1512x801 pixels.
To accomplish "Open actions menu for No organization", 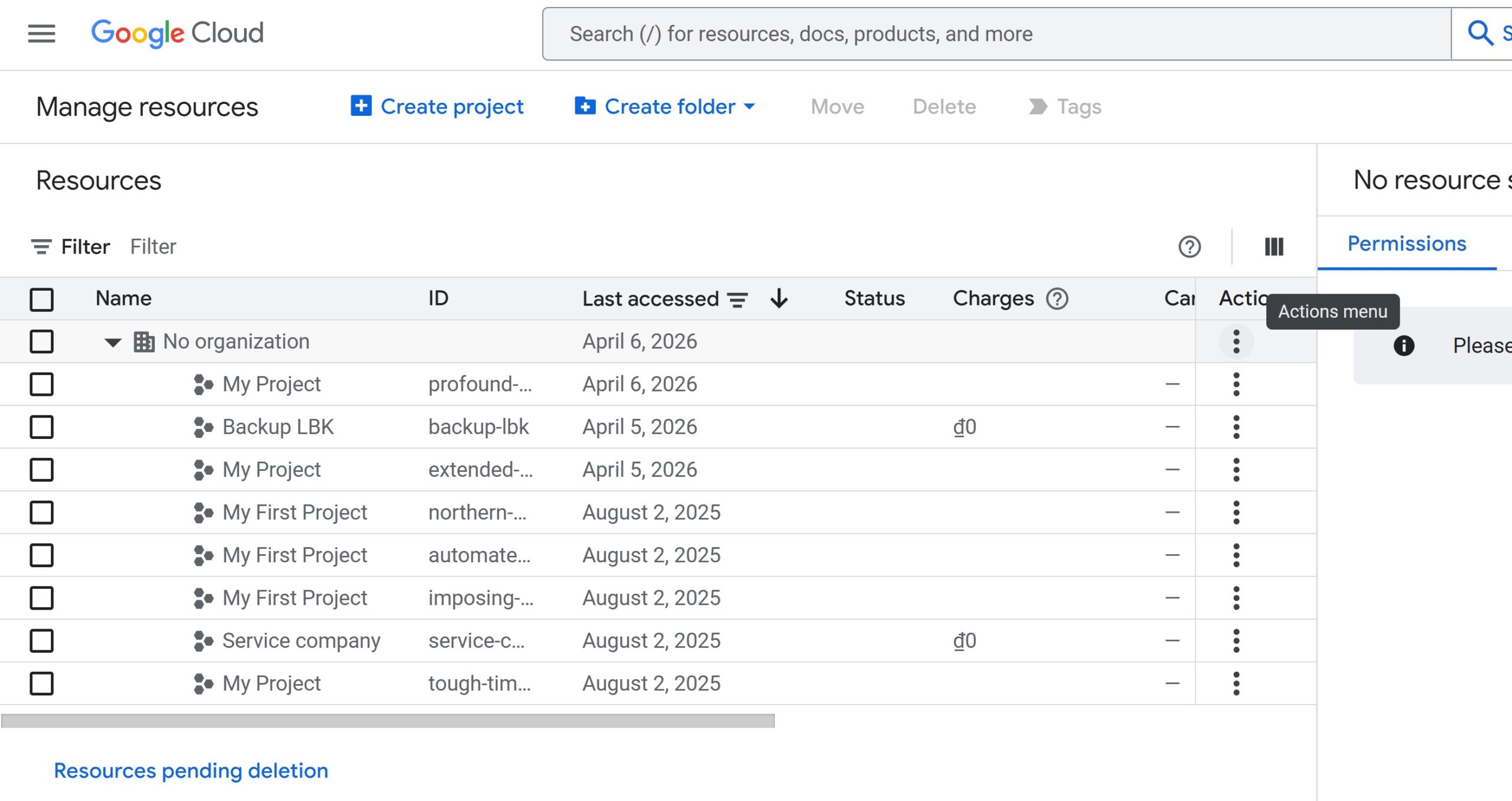I will (x=1236, y=341).
